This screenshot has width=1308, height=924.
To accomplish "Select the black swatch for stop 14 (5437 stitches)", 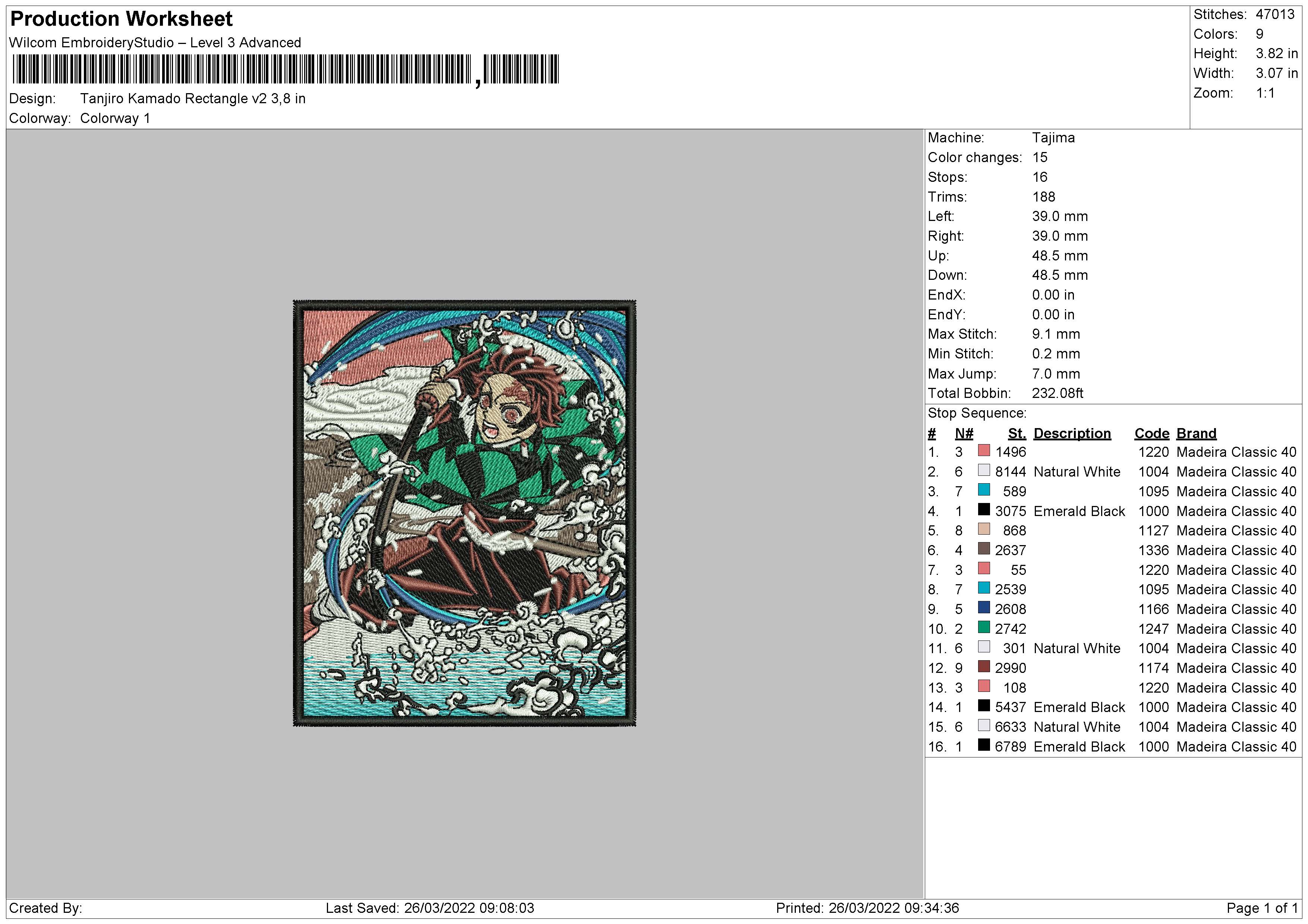I will pos(984,706).
